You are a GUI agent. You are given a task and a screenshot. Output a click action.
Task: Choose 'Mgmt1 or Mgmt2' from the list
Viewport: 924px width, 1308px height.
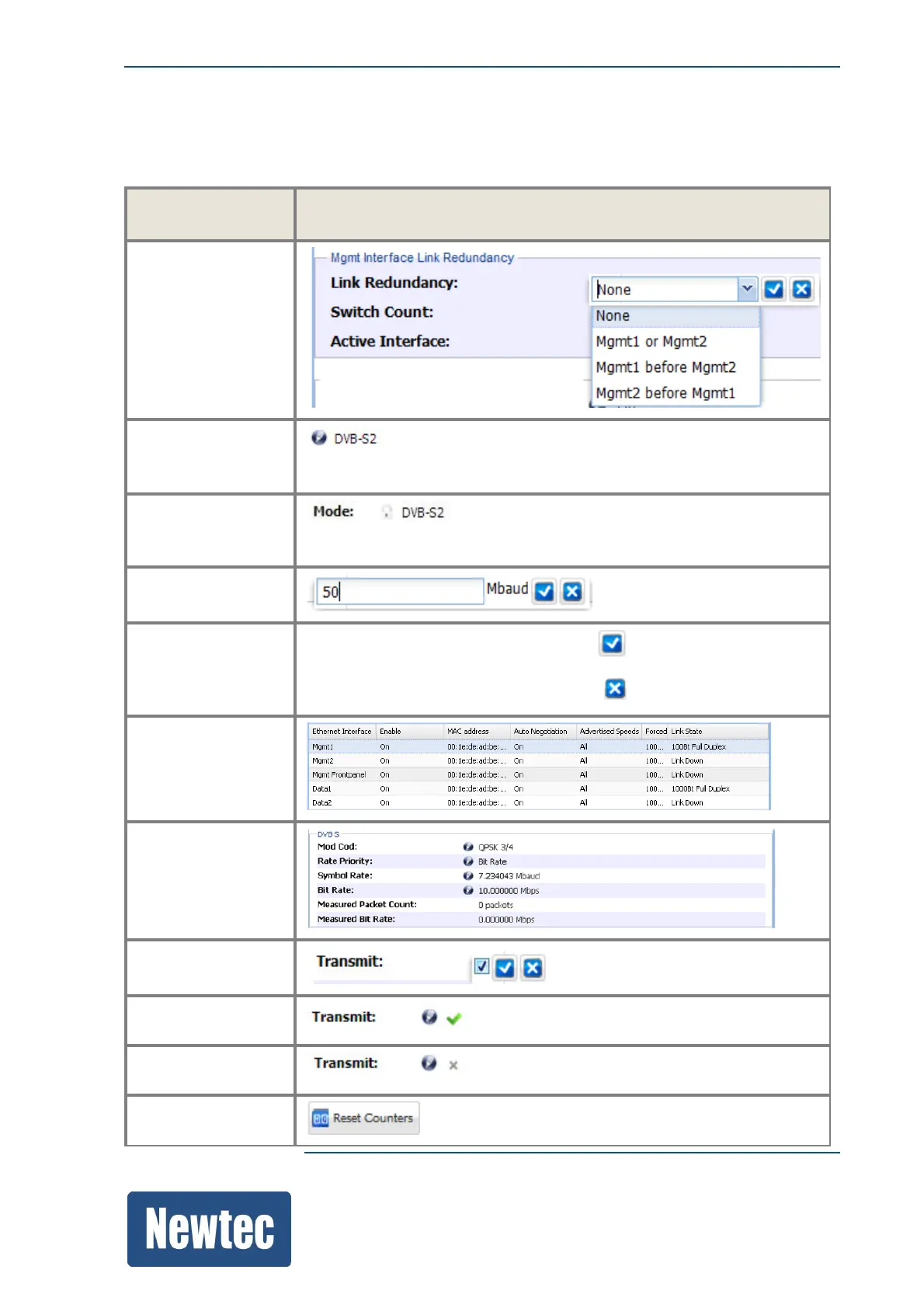point(651,342)
